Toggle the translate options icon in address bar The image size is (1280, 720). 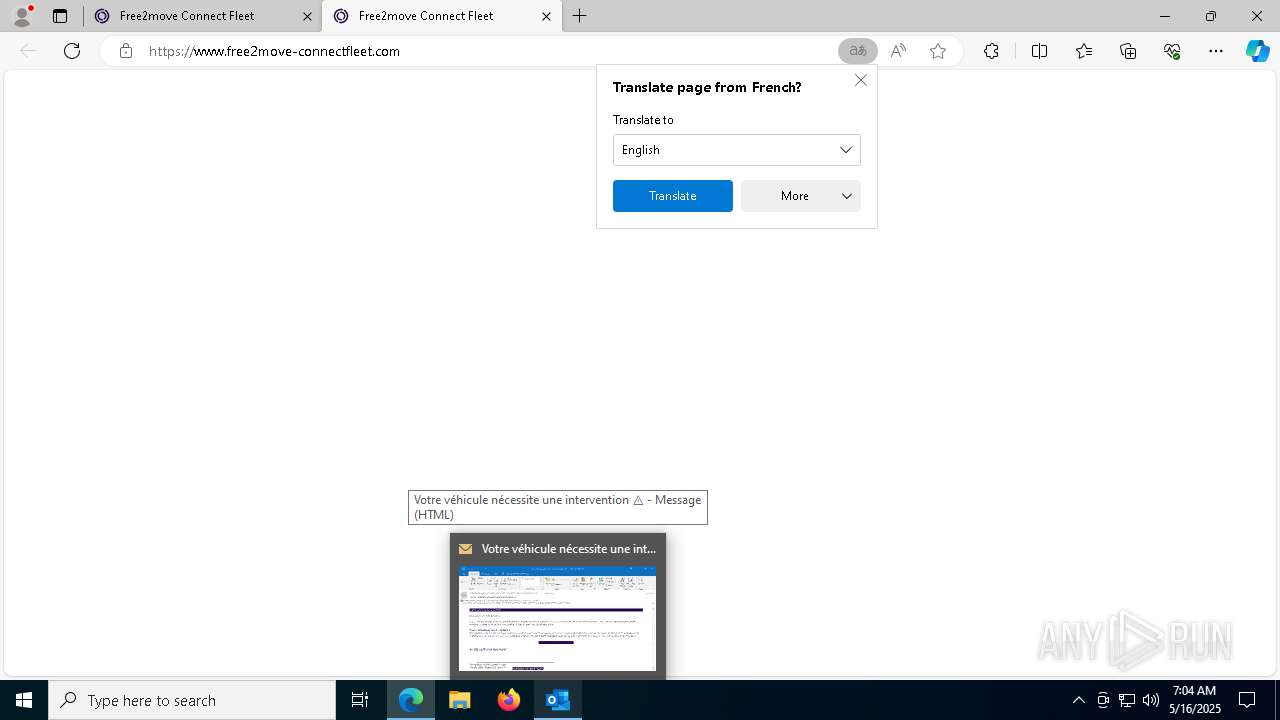tap(857, 51)
